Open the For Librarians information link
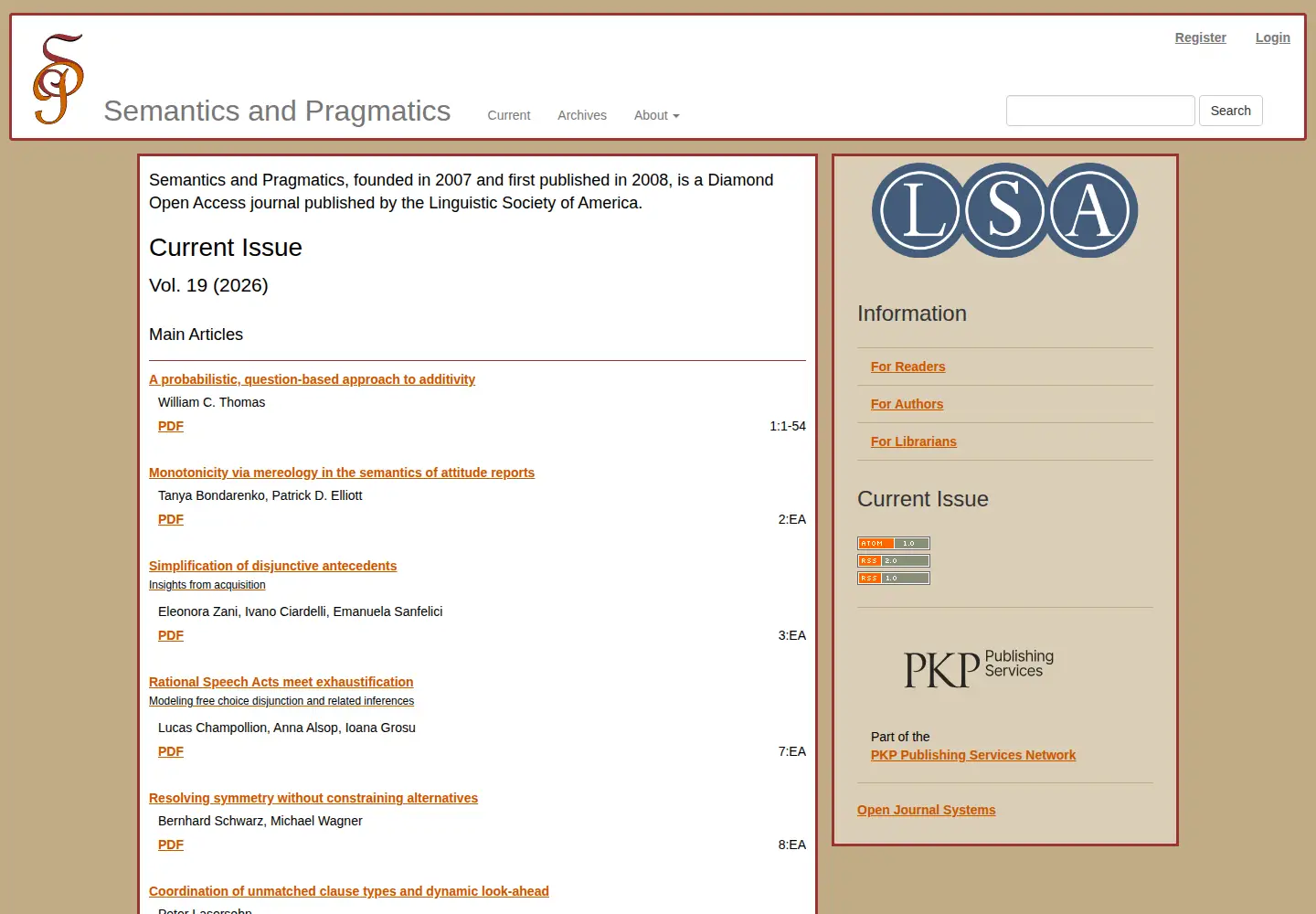This screenshot has width=1316, height=914. point(914,441)
